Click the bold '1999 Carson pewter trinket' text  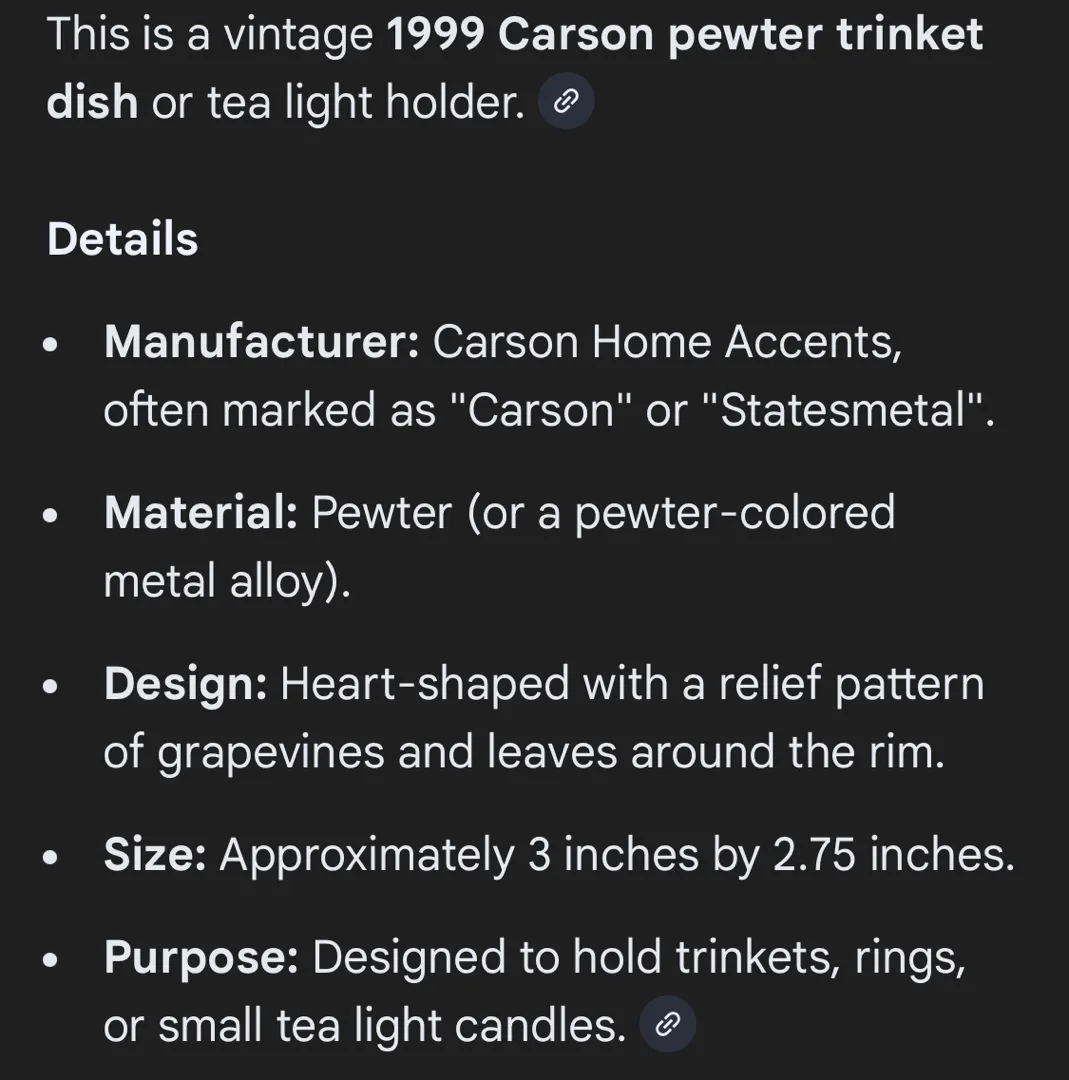pos(684,35)
